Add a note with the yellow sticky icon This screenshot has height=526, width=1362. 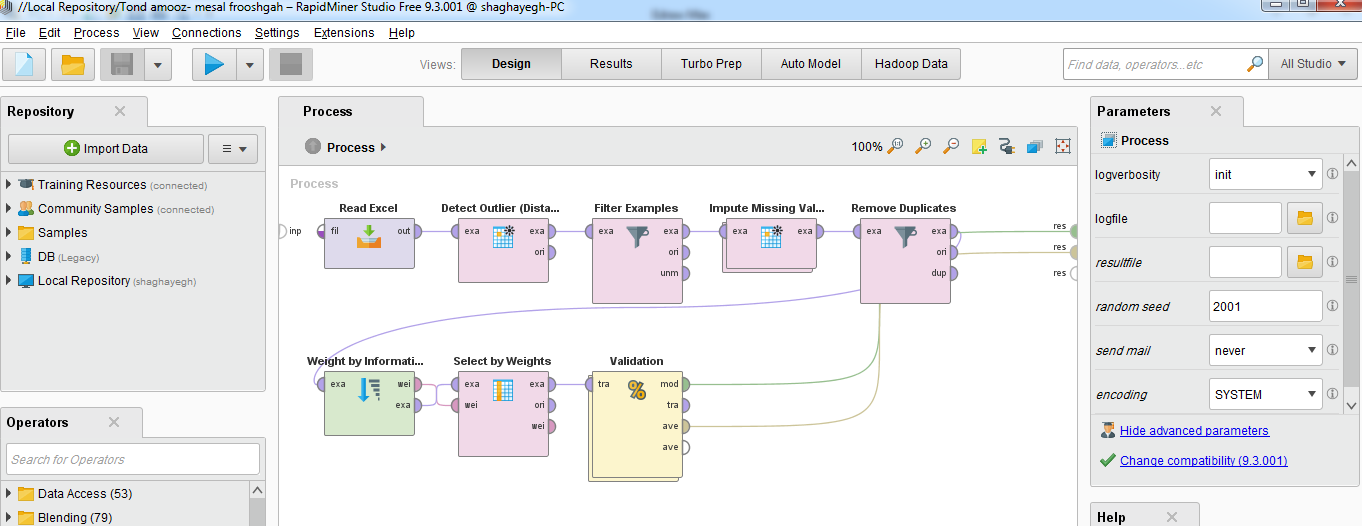[x=979, y=146]
